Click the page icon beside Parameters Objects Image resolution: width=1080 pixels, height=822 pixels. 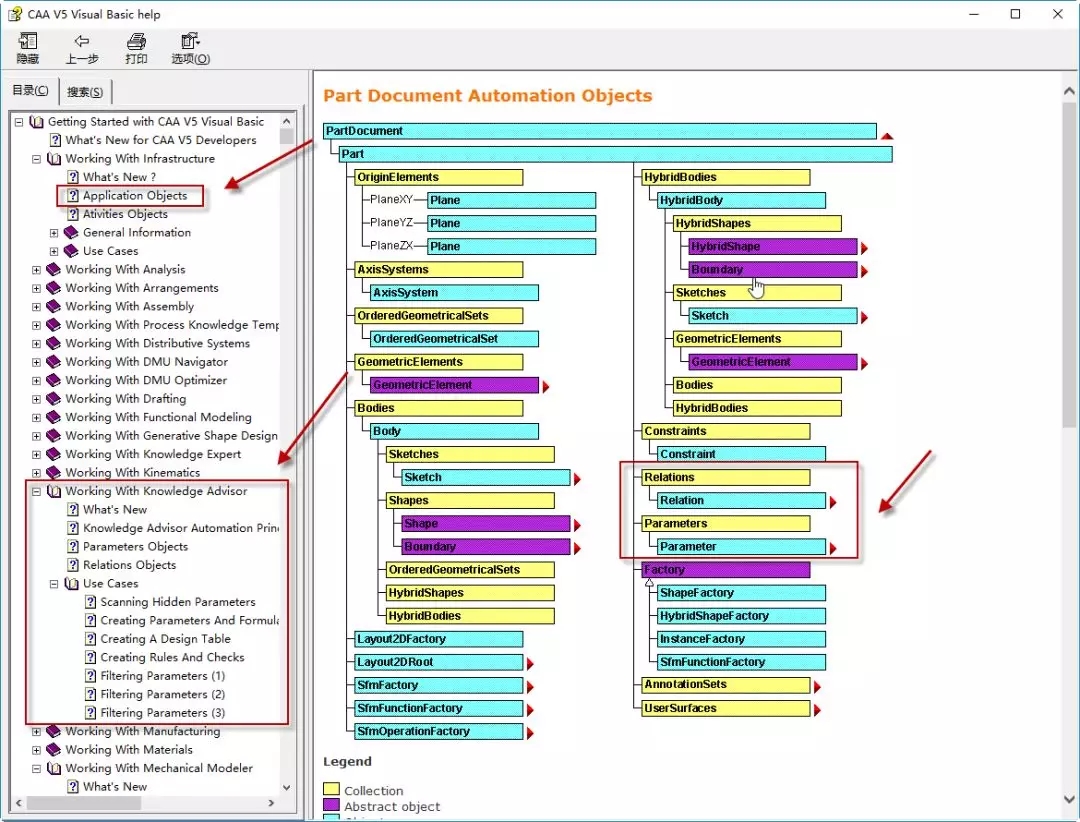73,546
